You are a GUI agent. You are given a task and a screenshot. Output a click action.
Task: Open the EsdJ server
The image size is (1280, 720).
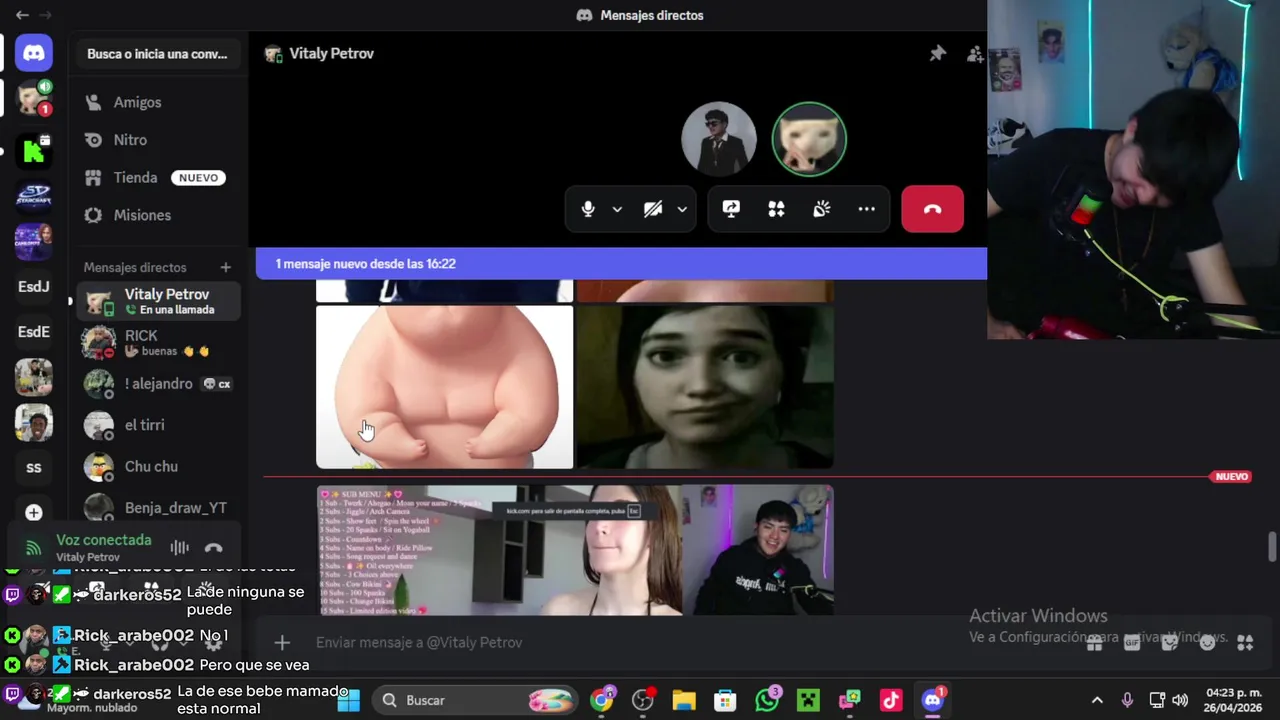[34, 287]
